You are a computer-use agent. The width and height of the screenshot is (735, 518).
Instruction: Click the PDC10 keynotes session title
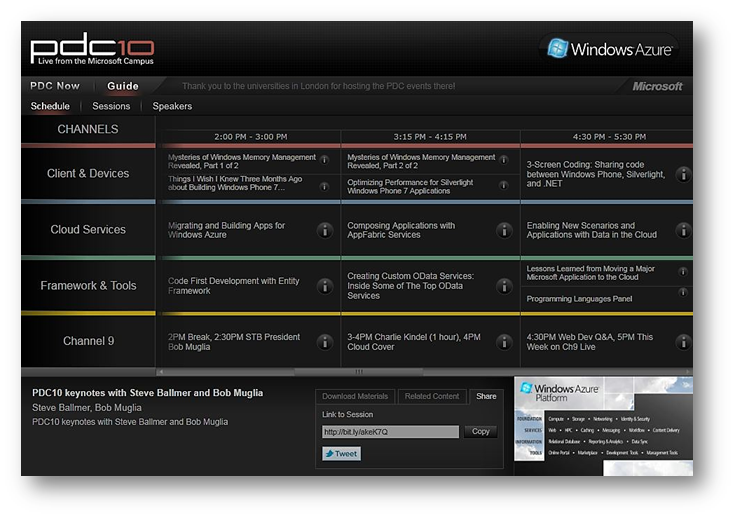(x=147, y=393)
